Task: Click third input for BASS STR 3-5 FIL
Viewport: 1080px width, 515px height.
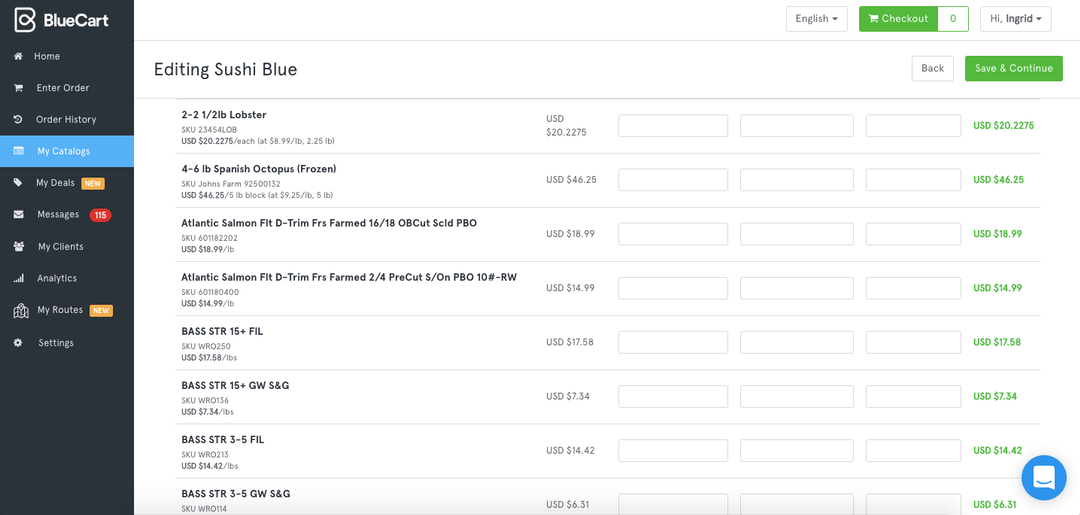Action: coord(913,450)
